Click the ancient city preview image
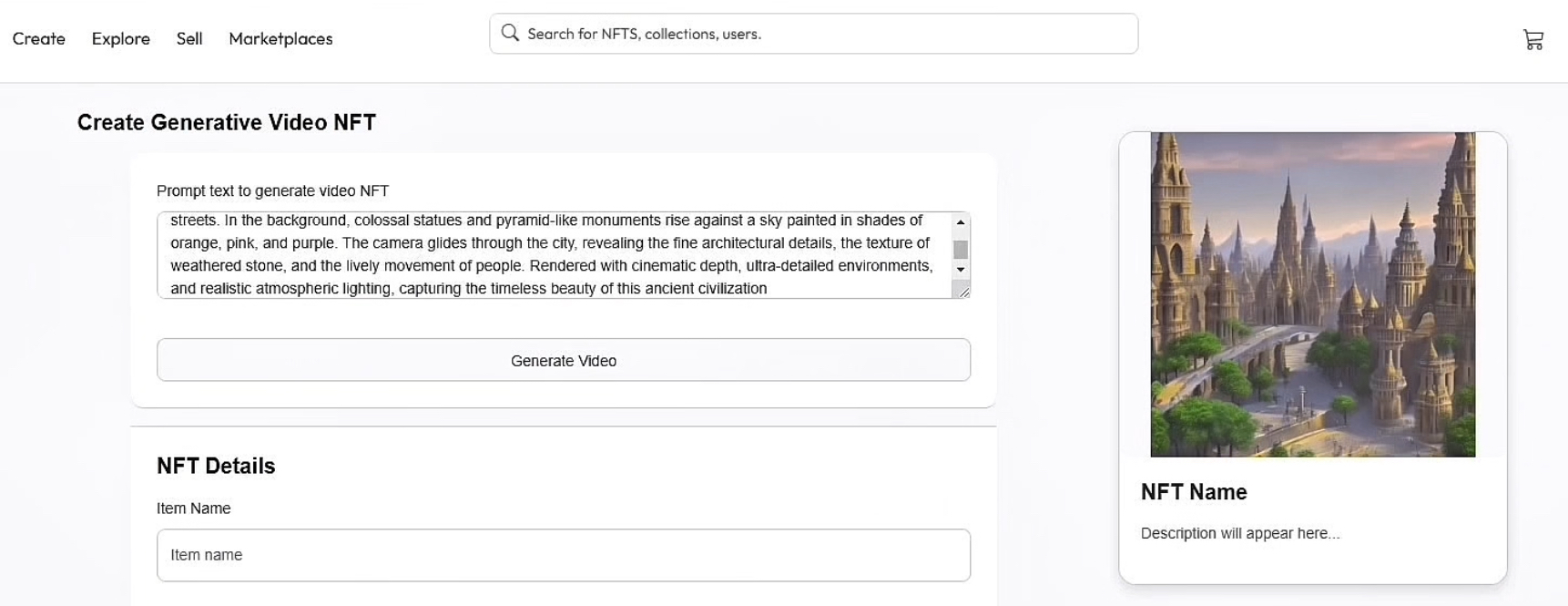The height and width of the screenshot is (606, 1568). pyautogui.click(x=1313, y=294)
